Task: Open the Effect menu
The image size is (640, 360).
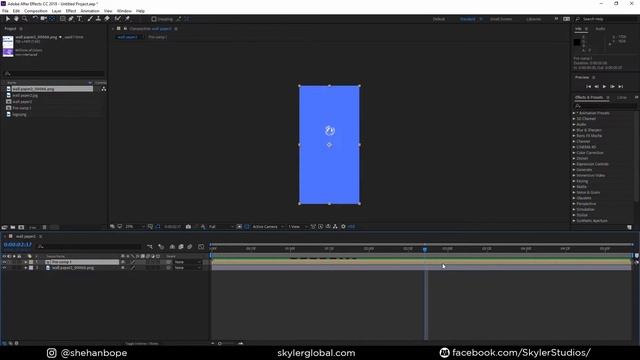Action: pyautogui.click(x=71, y=11)
